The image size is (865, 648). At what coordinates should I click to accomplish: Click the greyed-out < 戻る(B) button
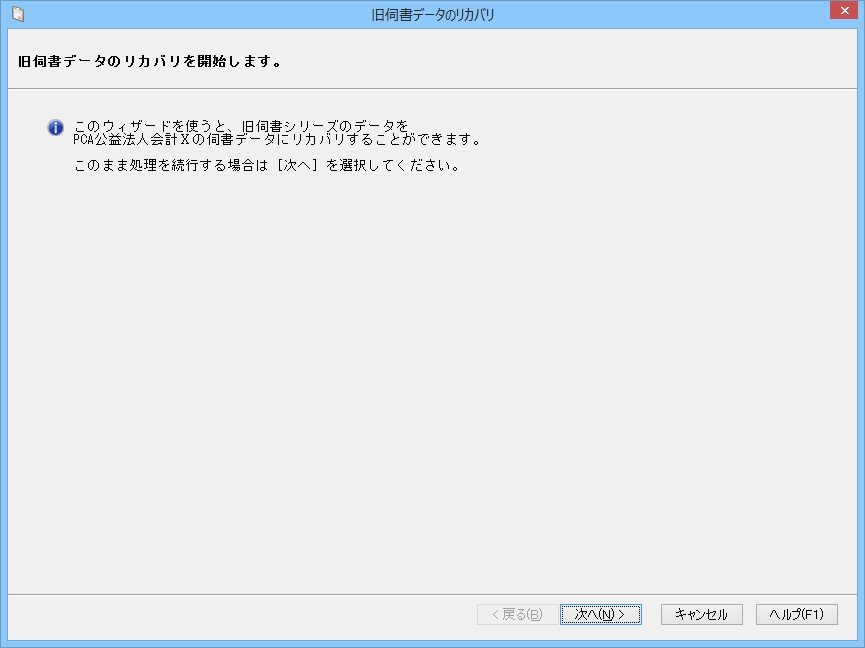(517, 614)
